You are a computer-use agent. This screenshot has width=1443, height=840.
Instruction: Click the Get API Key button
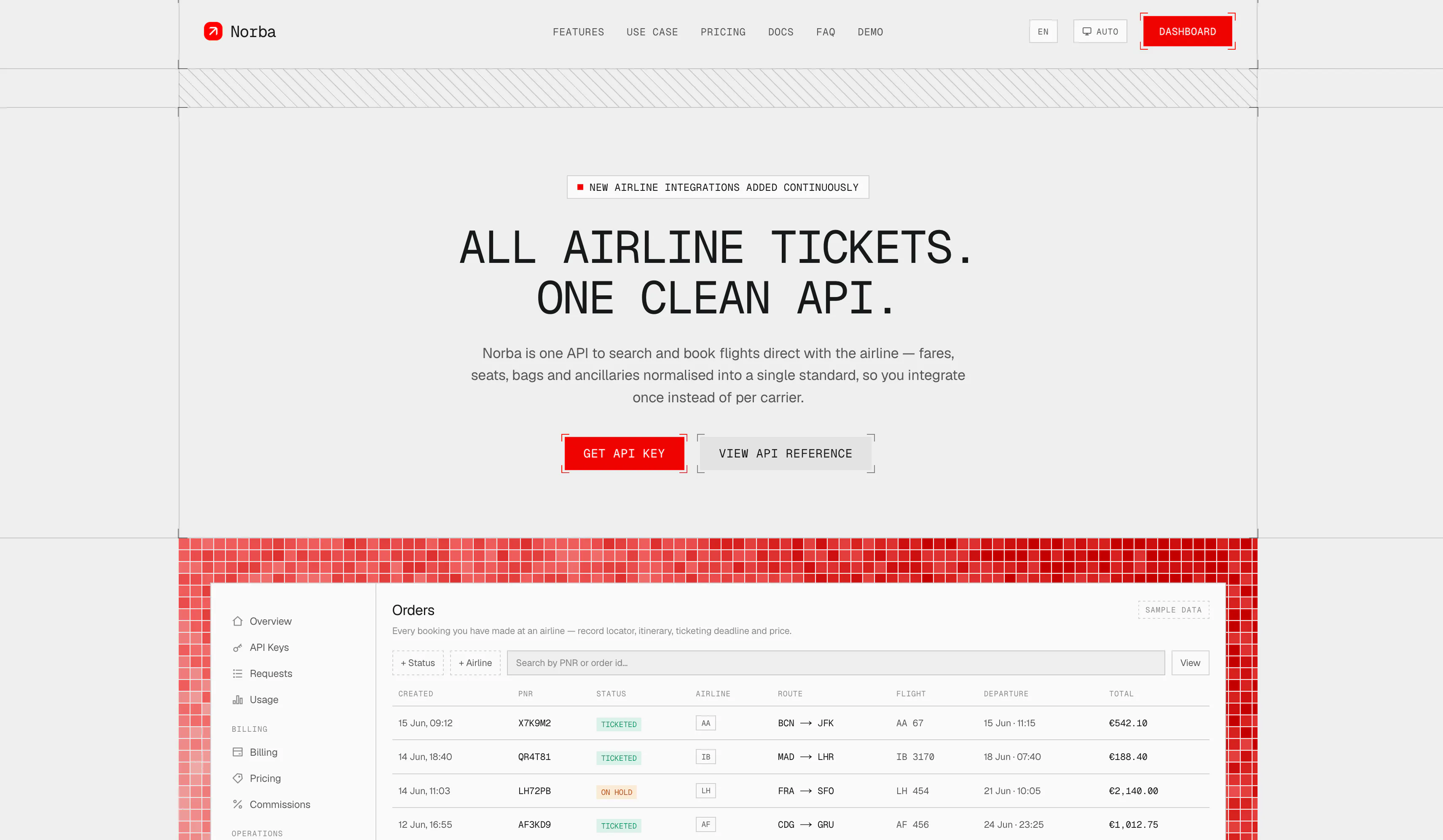pyautogui.click(x=624, y=453)
